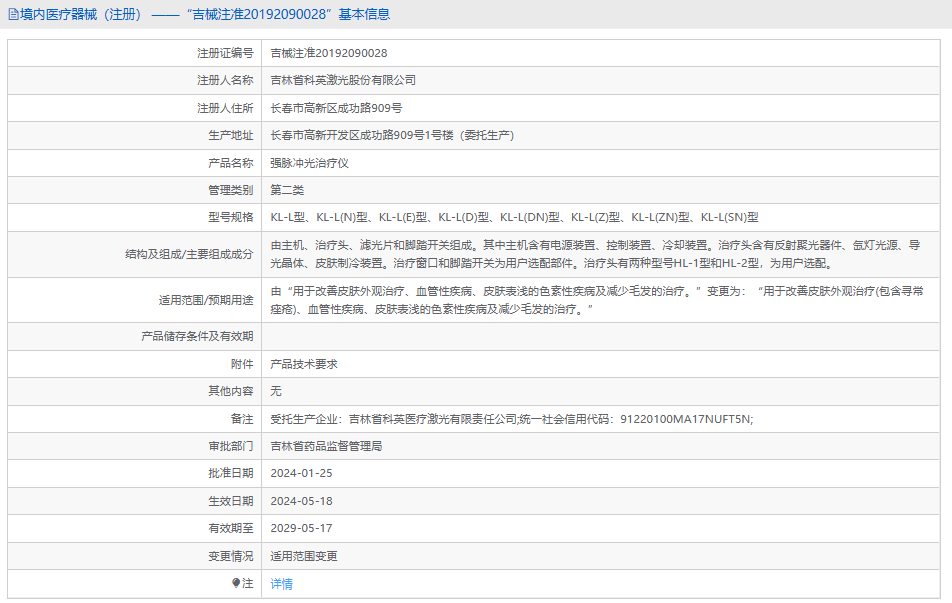Click the 产品储存条件及有效期 label
Image resolution: width=952 pixels, height=603 pixels.
point(197,336)
